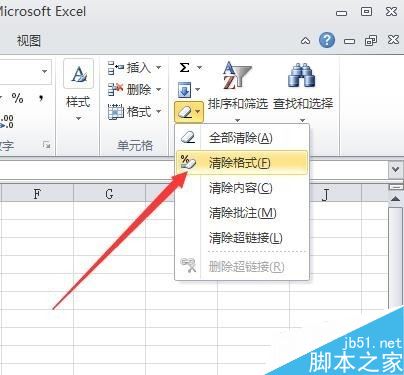This screenshot has width=404, height=375.
Task: Open the 视图 ribbon tab
Action: pos(29,41)
